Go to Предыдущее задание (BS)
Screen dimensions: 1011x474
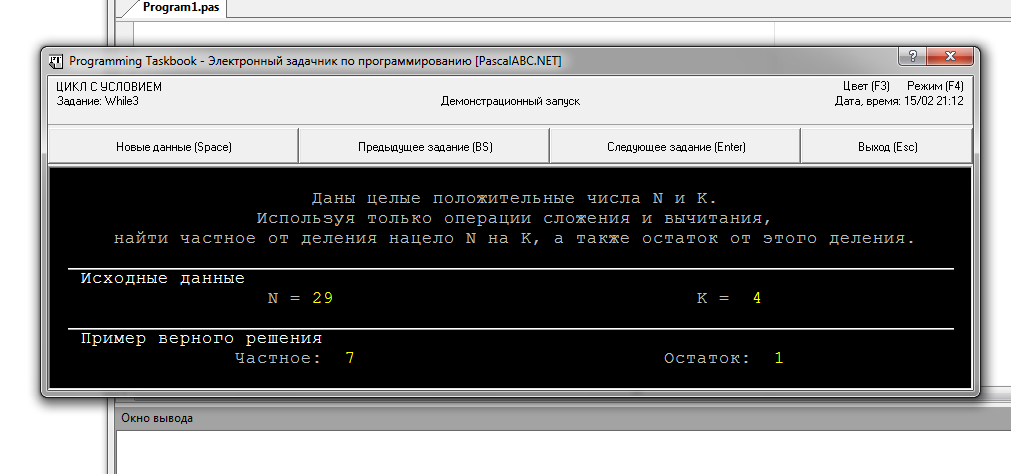424,146
